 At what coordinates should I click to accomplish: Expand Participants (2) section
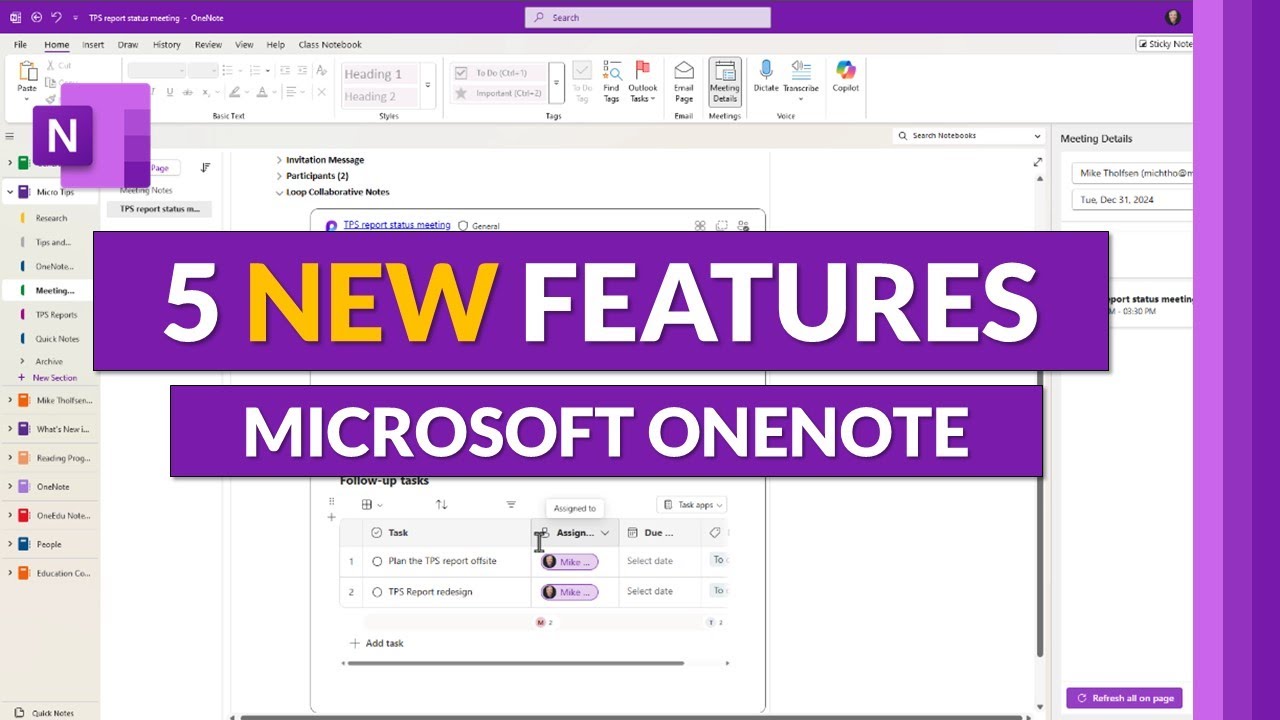(x=279, y=176)
